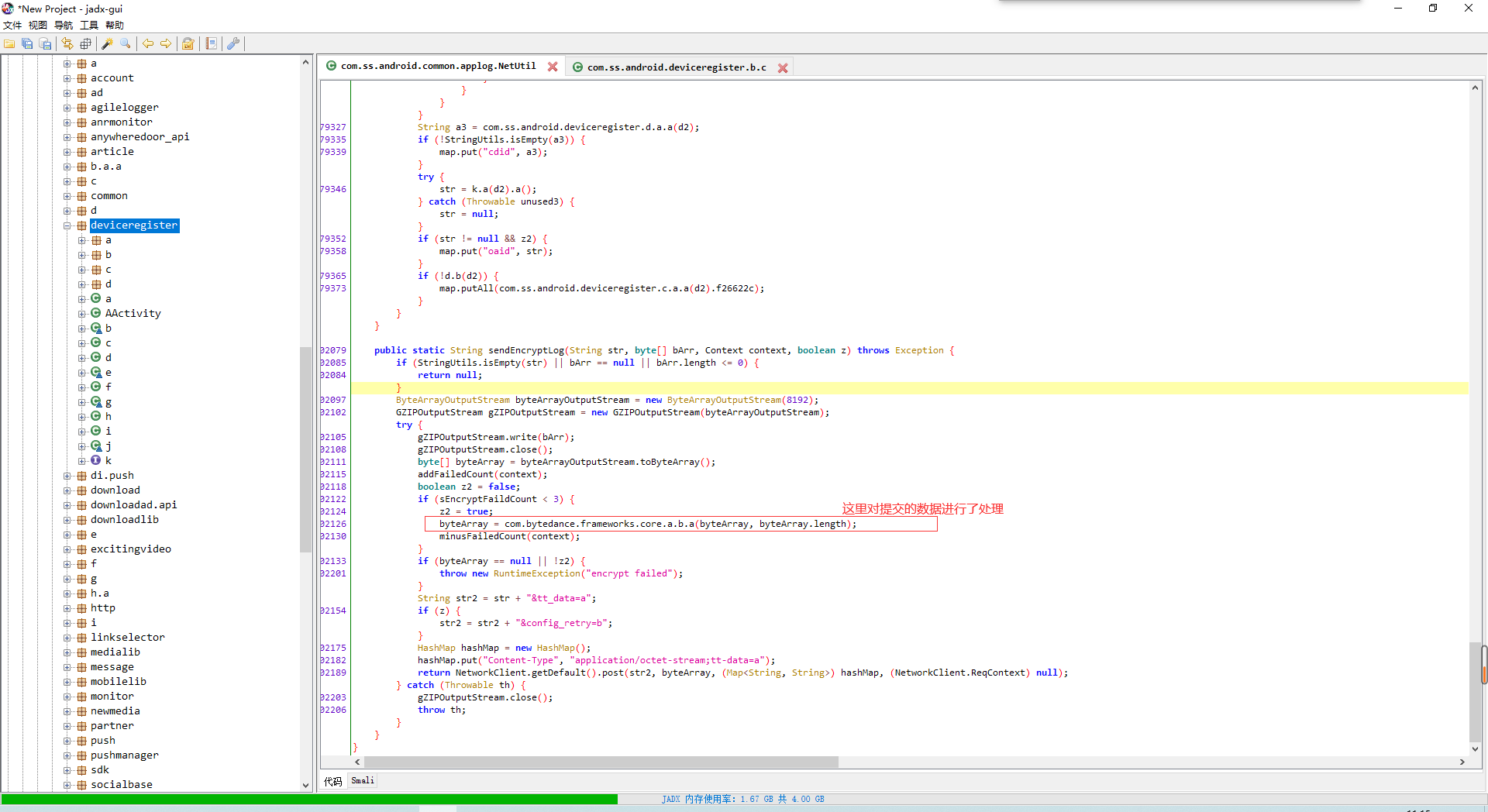
Task: Expand the common package node
Action: (x=67, y=196)
